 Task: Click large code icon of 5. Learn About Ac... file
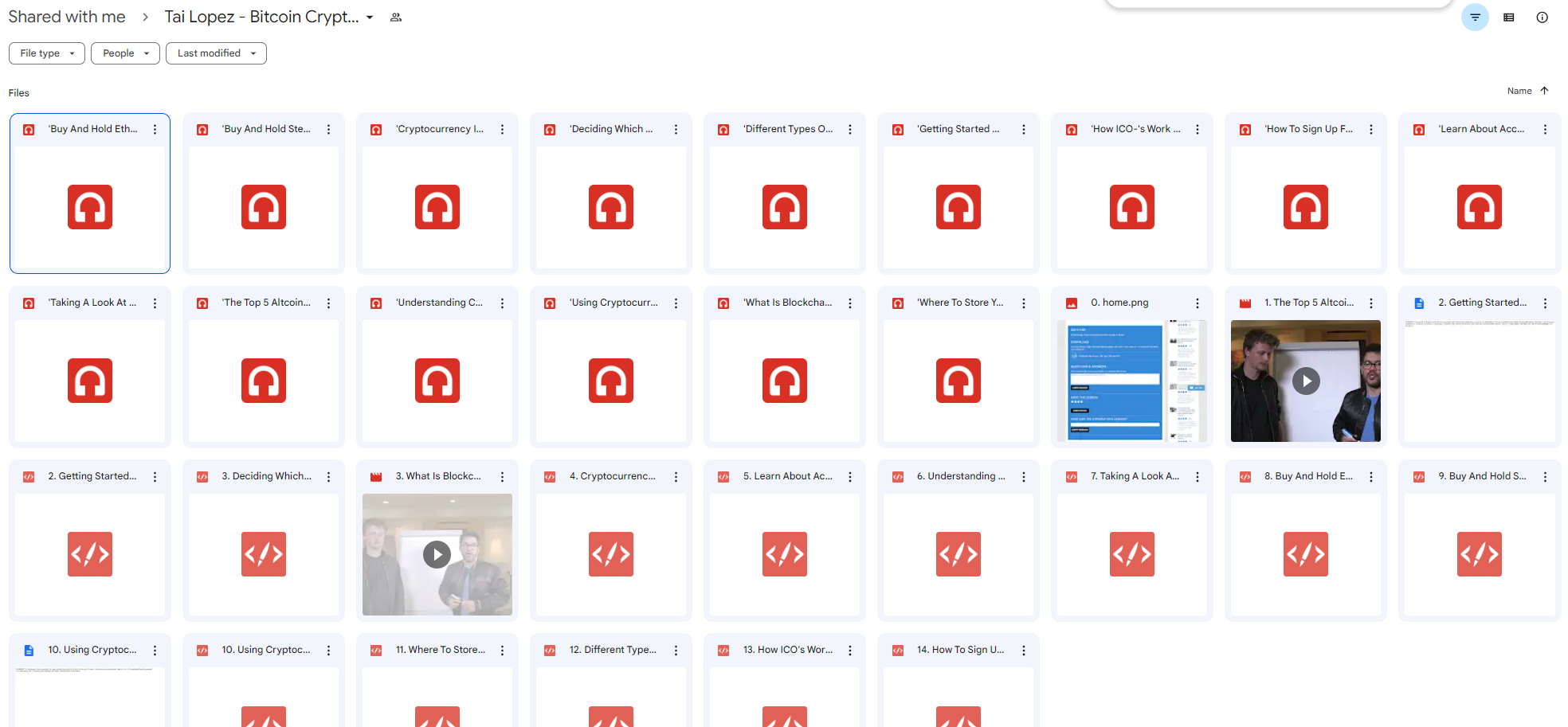[785, 554]
